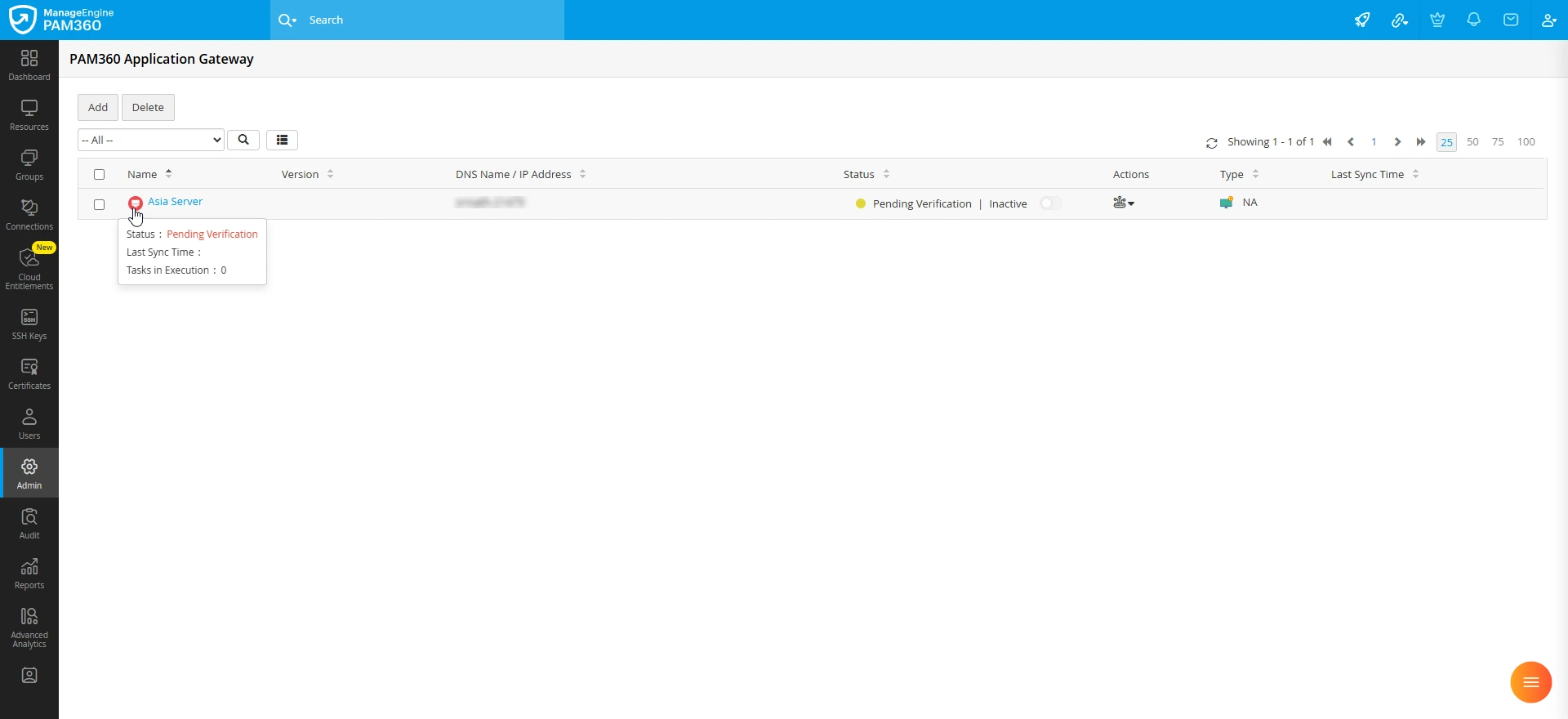Viewport: 1568px width, 719px height.
Task: Open the rocket quick-launch icon in header
Action: point(1362,20)
